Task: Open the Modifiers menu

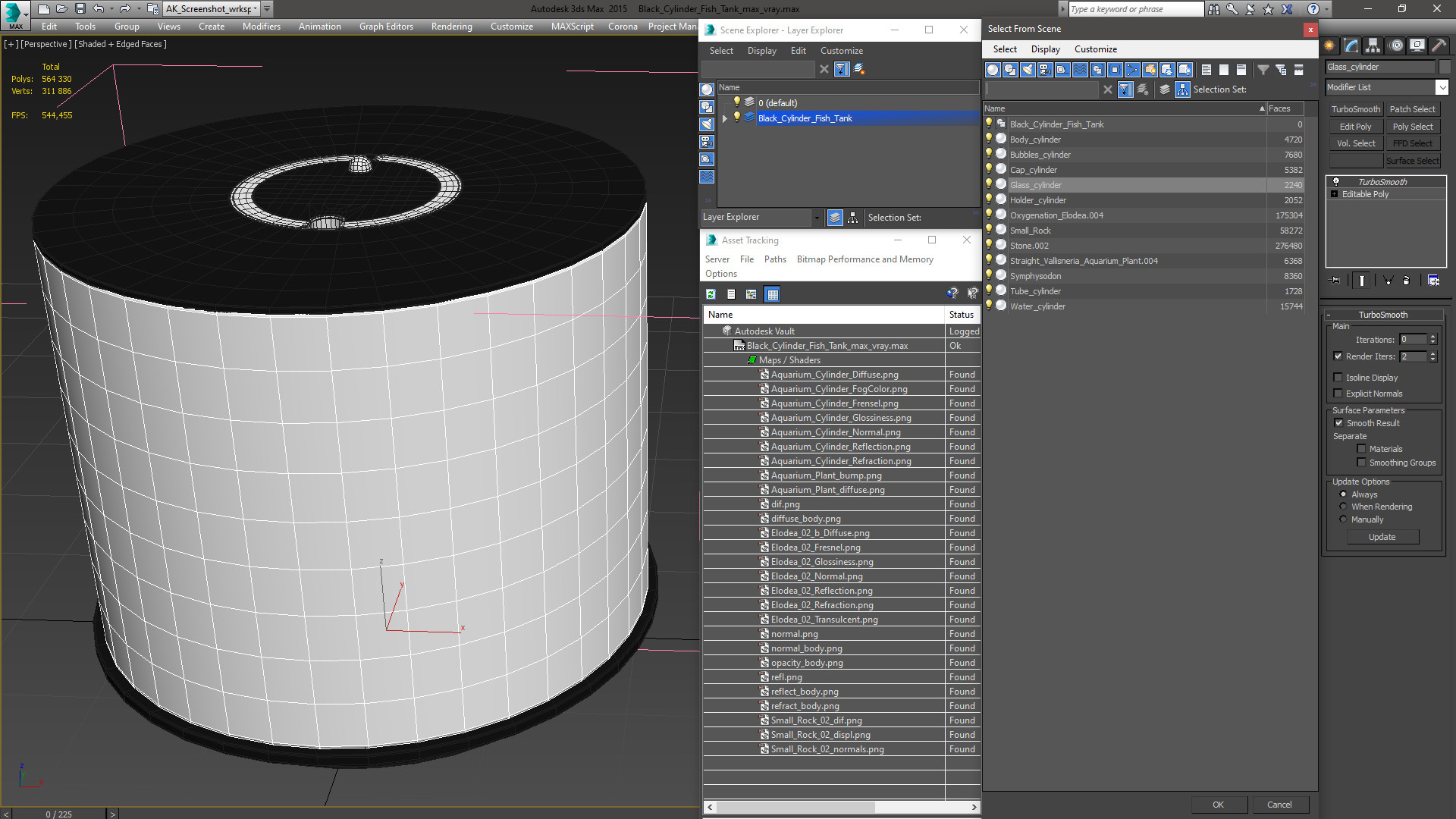Action: point(262,27)
